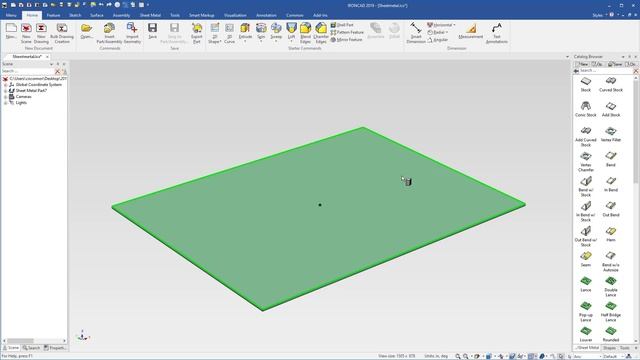Screen dimensions: 640x360
Task: Open the Feature ribbon tab
Action: pyautogui.click(x=53, y=15)
